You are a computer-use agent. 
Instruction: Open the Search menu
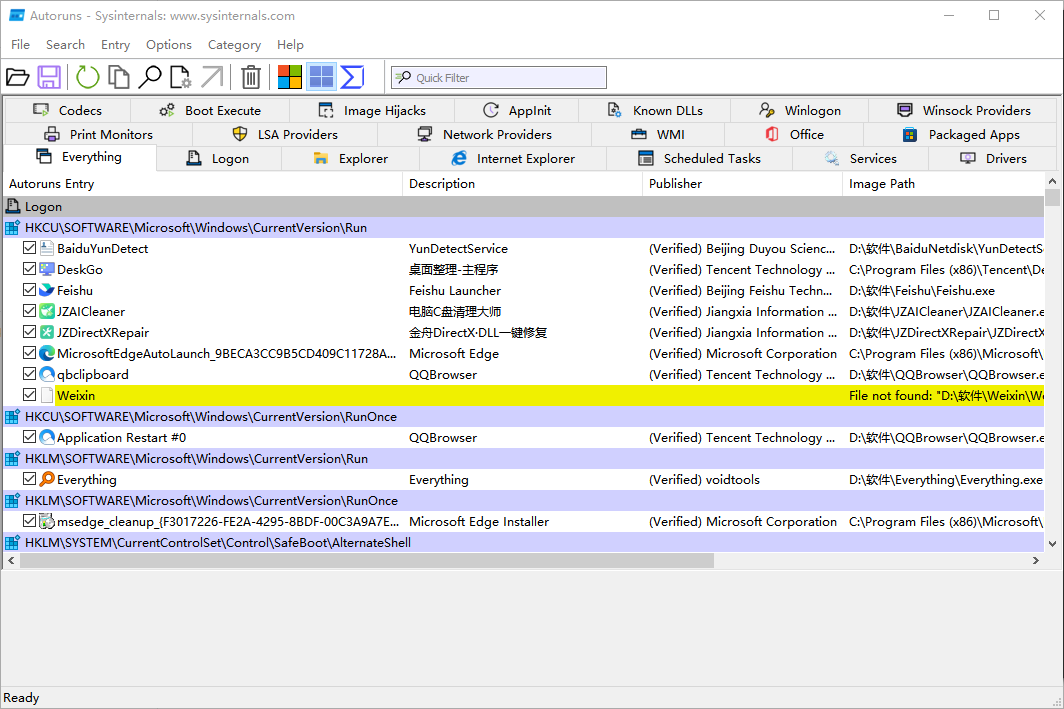[x=65, y=45]
